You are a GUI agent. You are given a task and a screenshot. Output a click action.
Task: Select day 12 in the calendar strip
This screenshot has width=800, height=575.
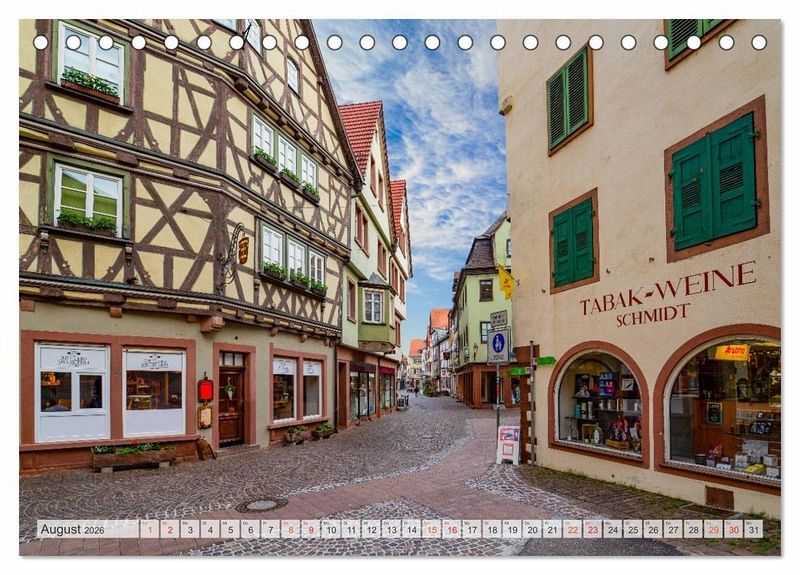371,529
